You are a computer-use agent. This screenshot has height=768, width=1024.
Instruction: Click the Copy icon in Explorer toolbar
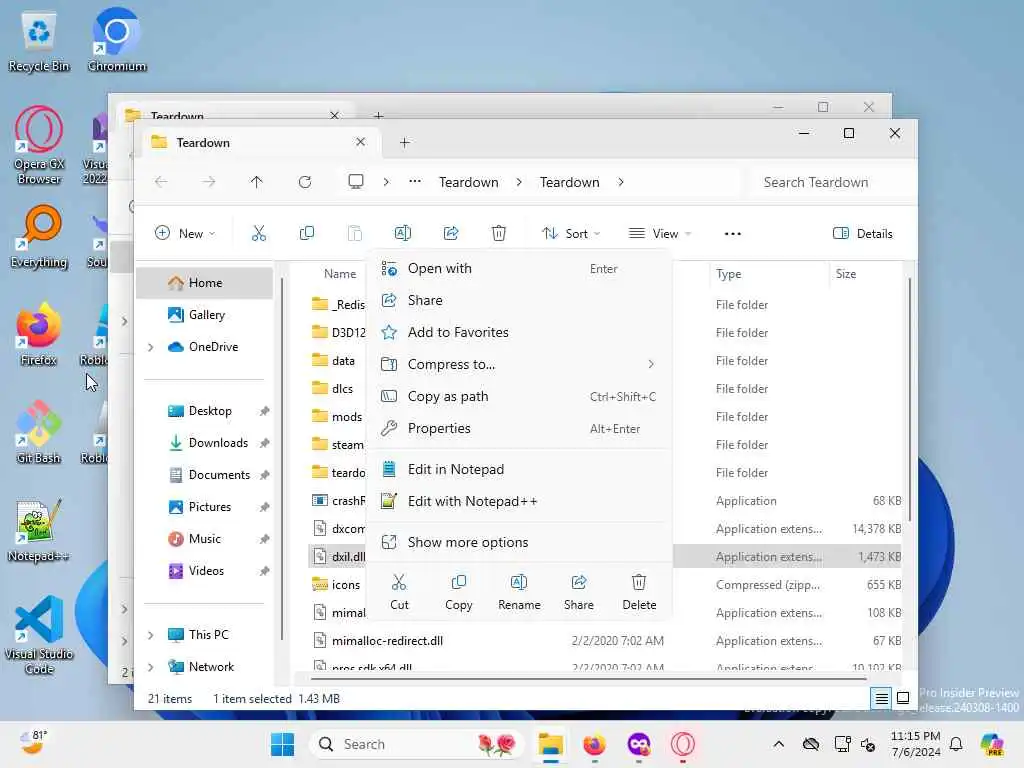[x=306, y=233]
